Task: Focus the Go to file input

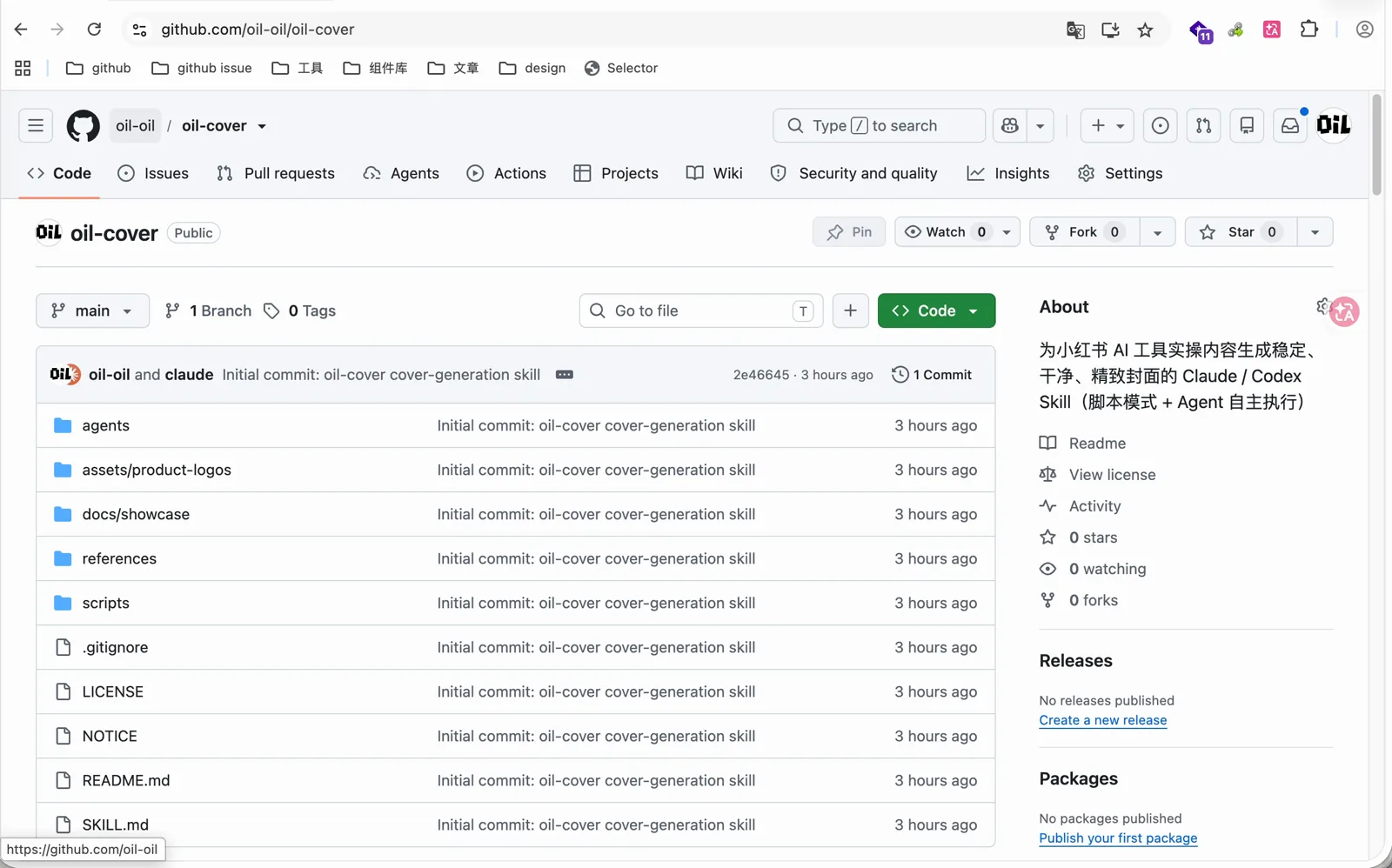Action: (701, 310)
